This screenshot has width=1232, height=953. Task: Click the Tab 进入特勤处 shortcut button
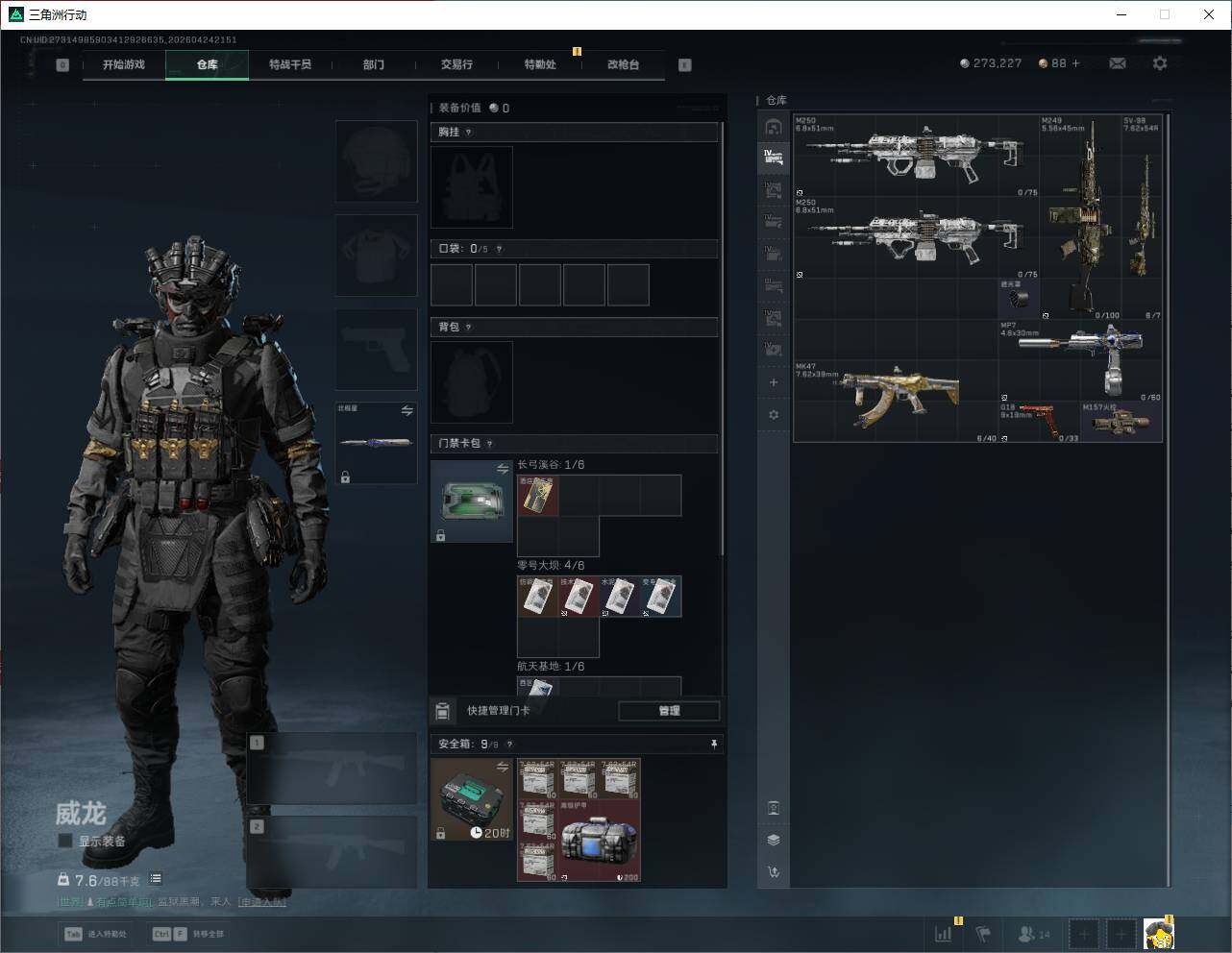[96, 934]
